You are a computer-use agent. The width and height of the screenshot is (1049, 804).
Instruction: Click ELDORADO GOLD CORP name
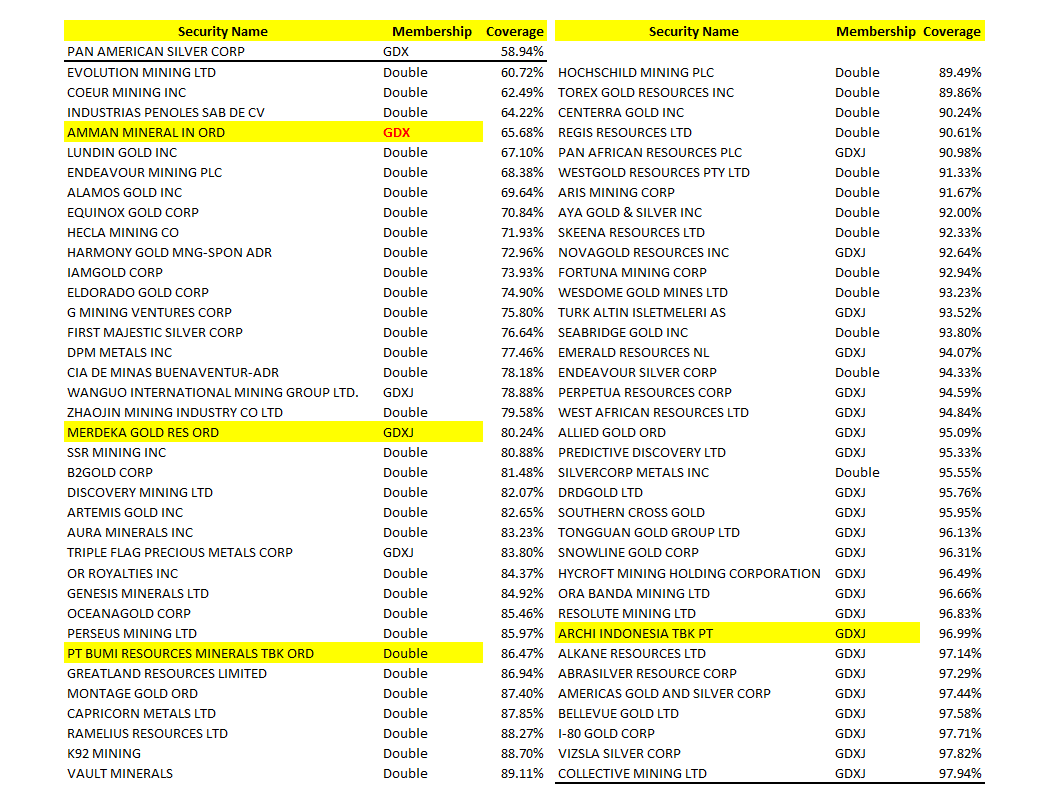(x=138, y=293)
